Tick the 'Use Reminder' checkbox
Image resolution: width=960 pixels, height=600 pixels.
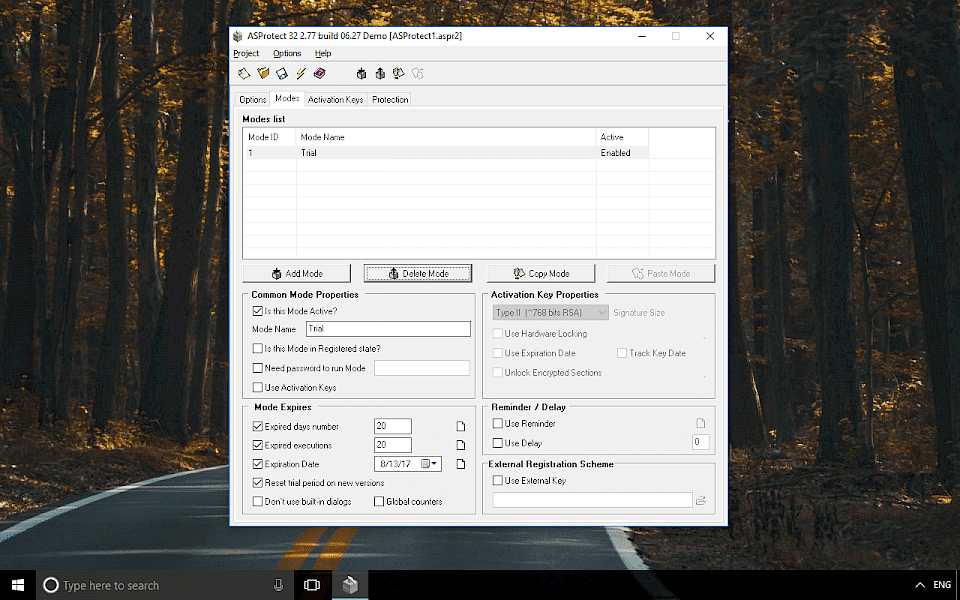[x=498, y=423]
